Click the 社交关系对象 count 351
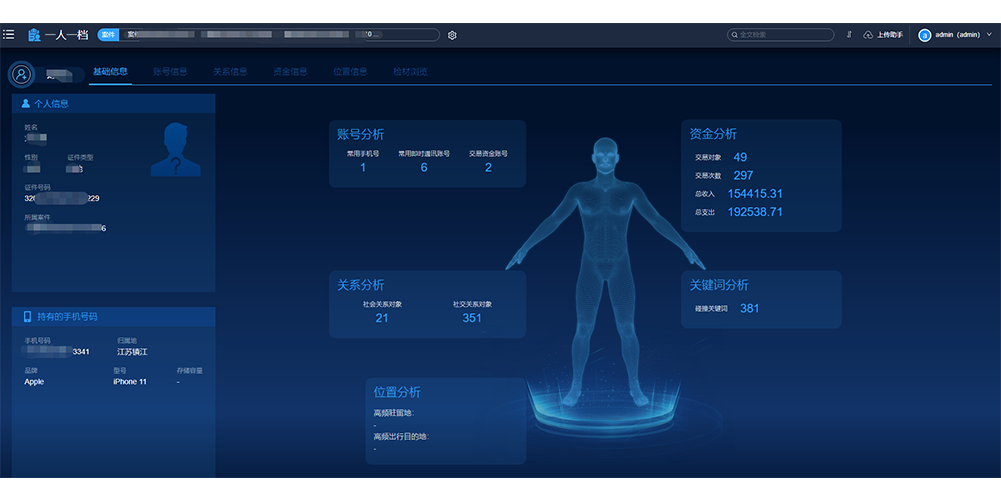Viewport: 1001px width, 500px height. coord(472,318)
